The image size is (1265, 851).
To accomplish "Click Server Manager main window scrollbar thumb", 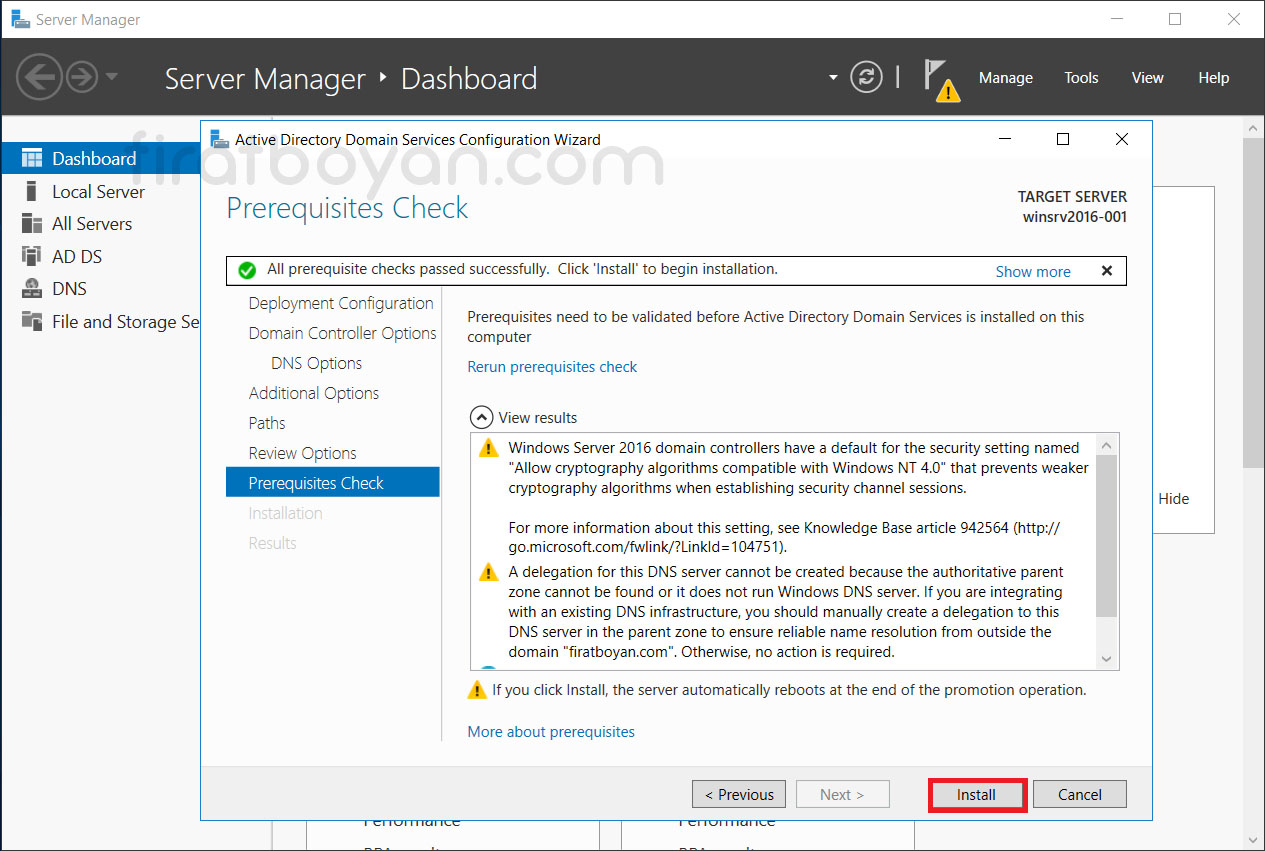I will coord(1254,303).
